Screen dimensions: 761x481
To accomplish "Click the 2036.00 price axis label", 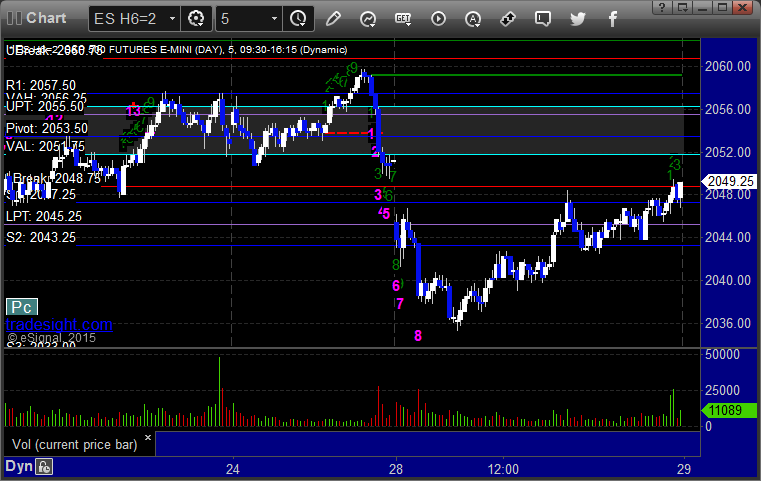I will [728, 323].
